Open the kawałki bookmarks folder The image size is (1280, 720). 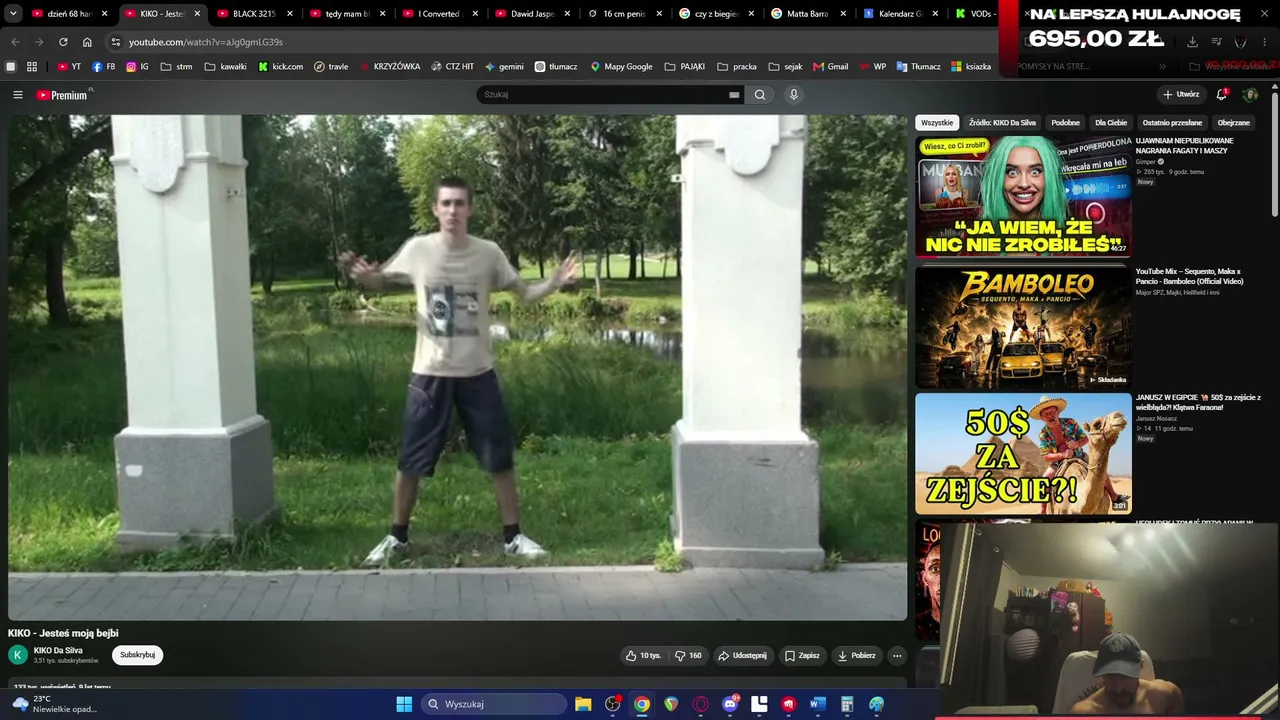pyautogui.click(x=225, y=67)
